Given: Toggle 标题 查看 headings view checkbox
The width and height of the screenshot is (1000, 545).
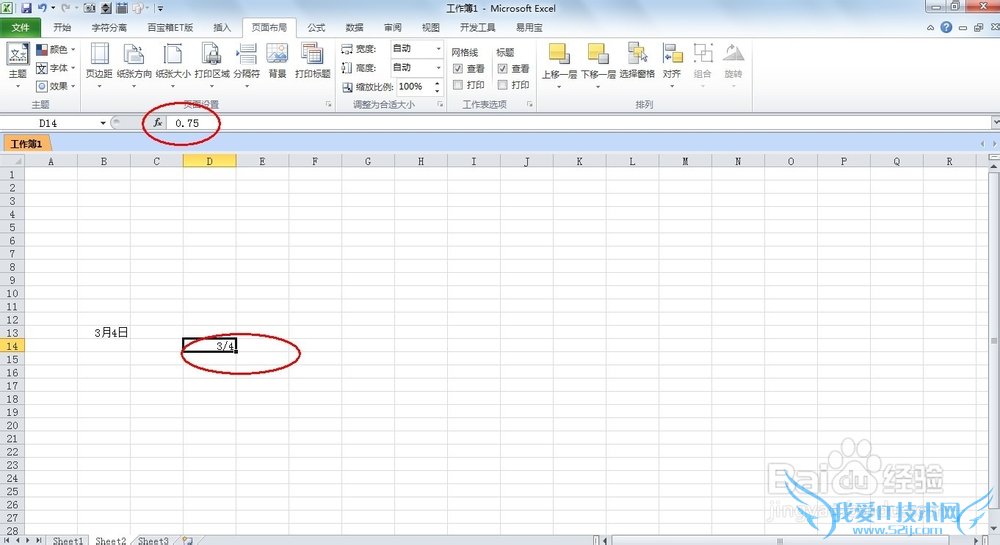Looking at the screenshot, I should [x=503, y=69].
